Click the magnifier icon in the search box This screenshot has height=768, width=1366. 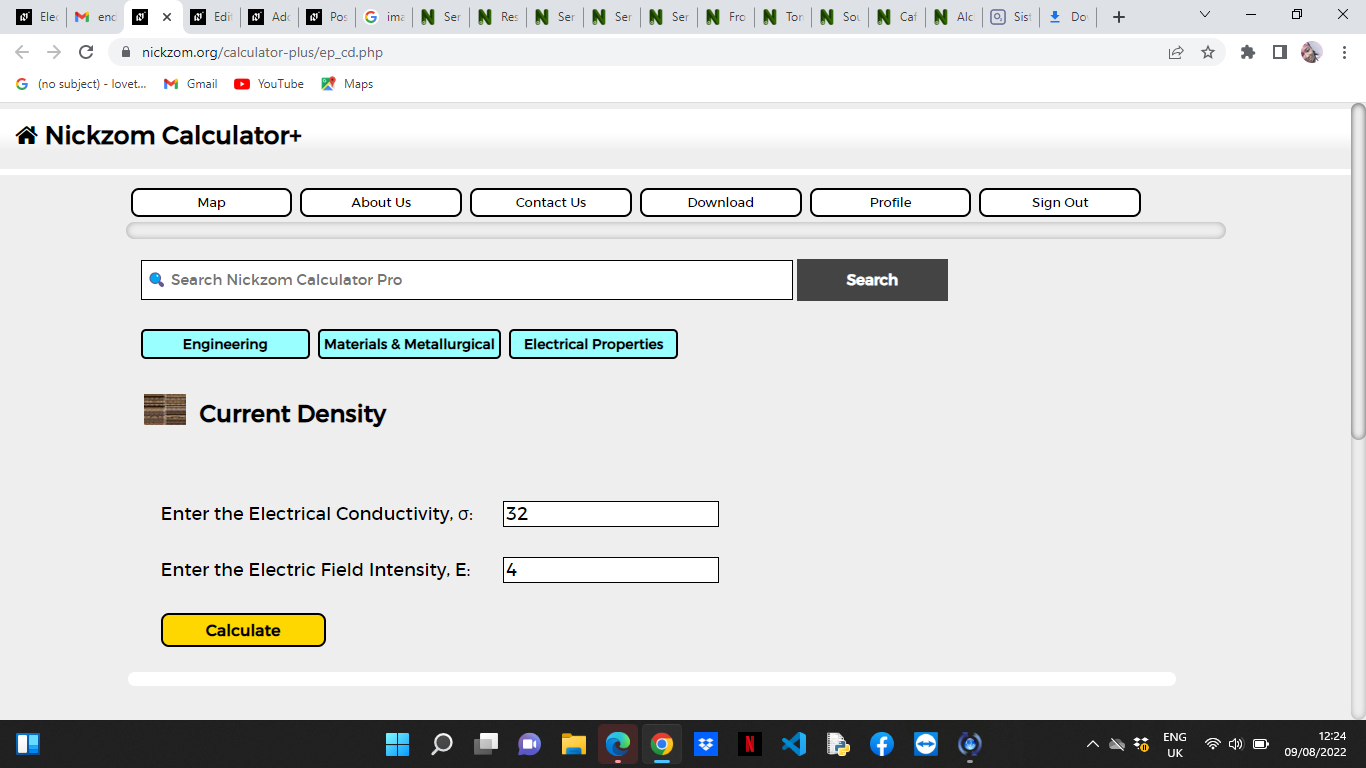point(156,280)
